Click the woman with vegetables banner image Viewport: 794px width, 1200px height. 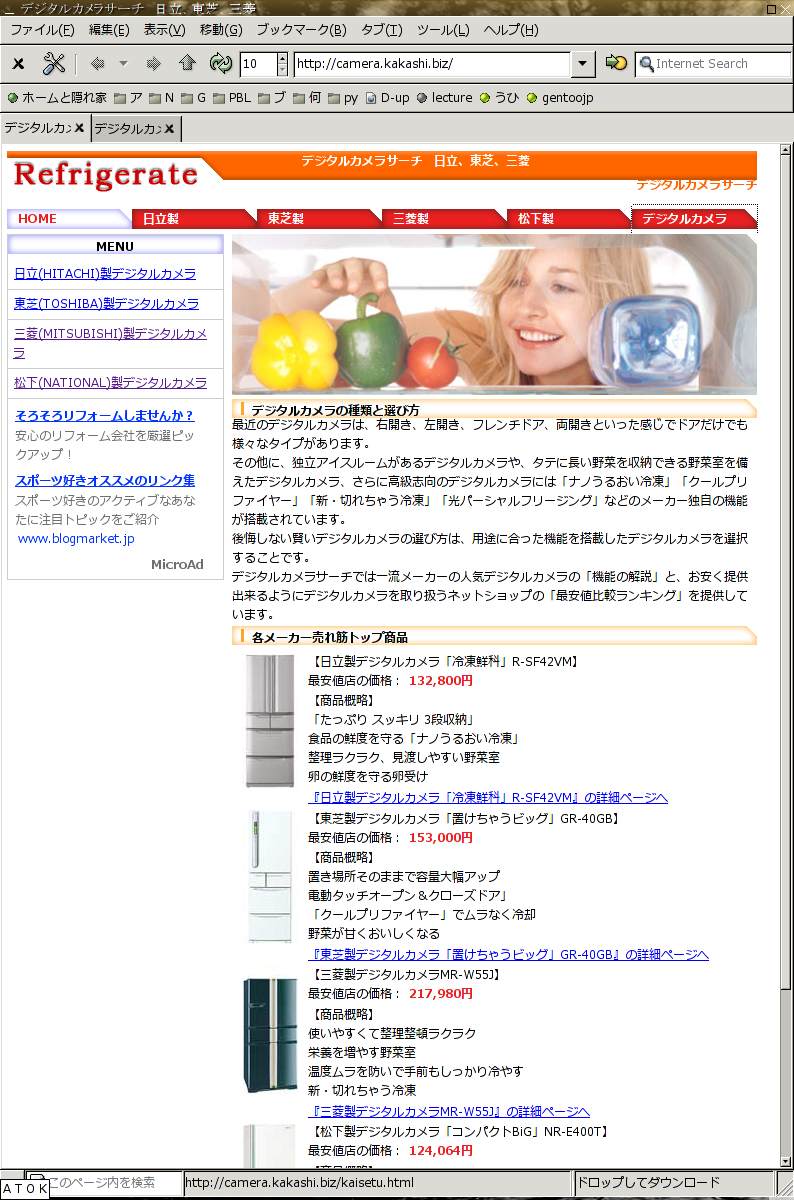[x=494, y=314]
